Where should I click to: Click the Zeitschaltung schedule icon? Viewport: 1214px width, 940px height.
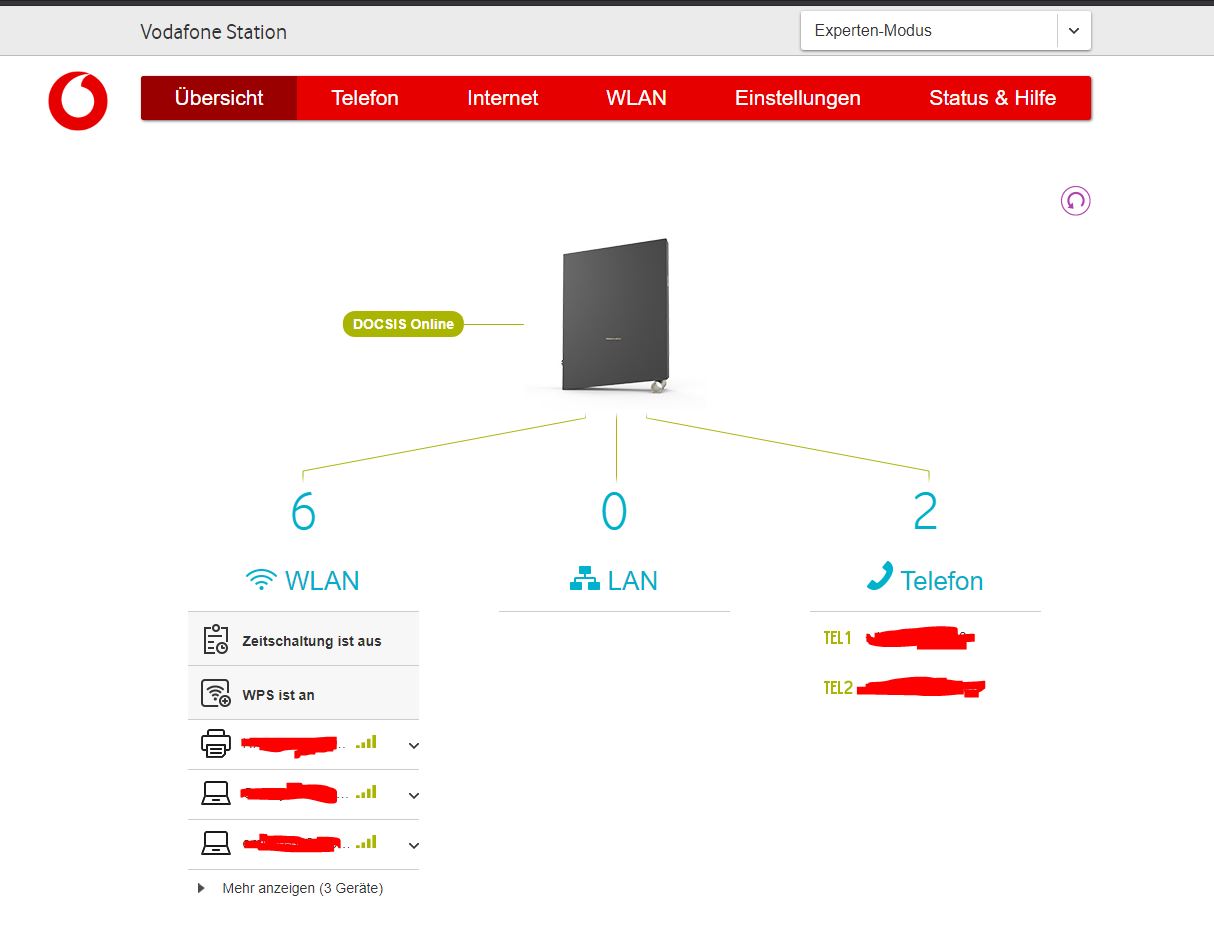tap(216, 639)
